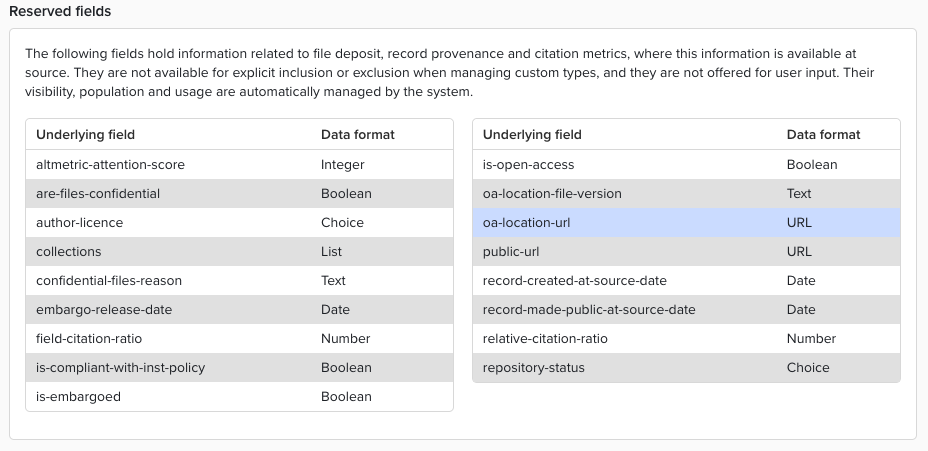
Task: Select the record-made-public-at-source-date row
Action: pyautogui.click(x=589, y=310)
